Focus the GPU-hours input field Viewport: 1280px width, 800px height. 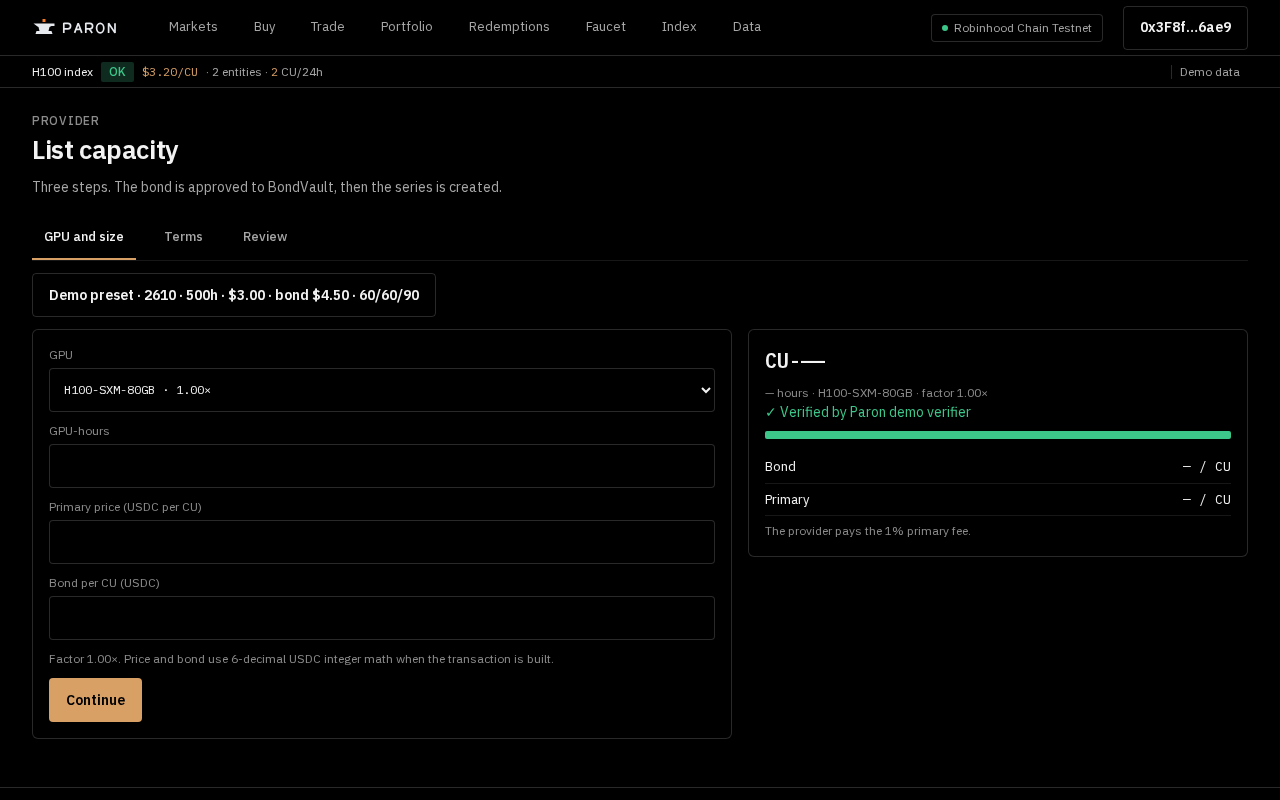click(382, 466)
